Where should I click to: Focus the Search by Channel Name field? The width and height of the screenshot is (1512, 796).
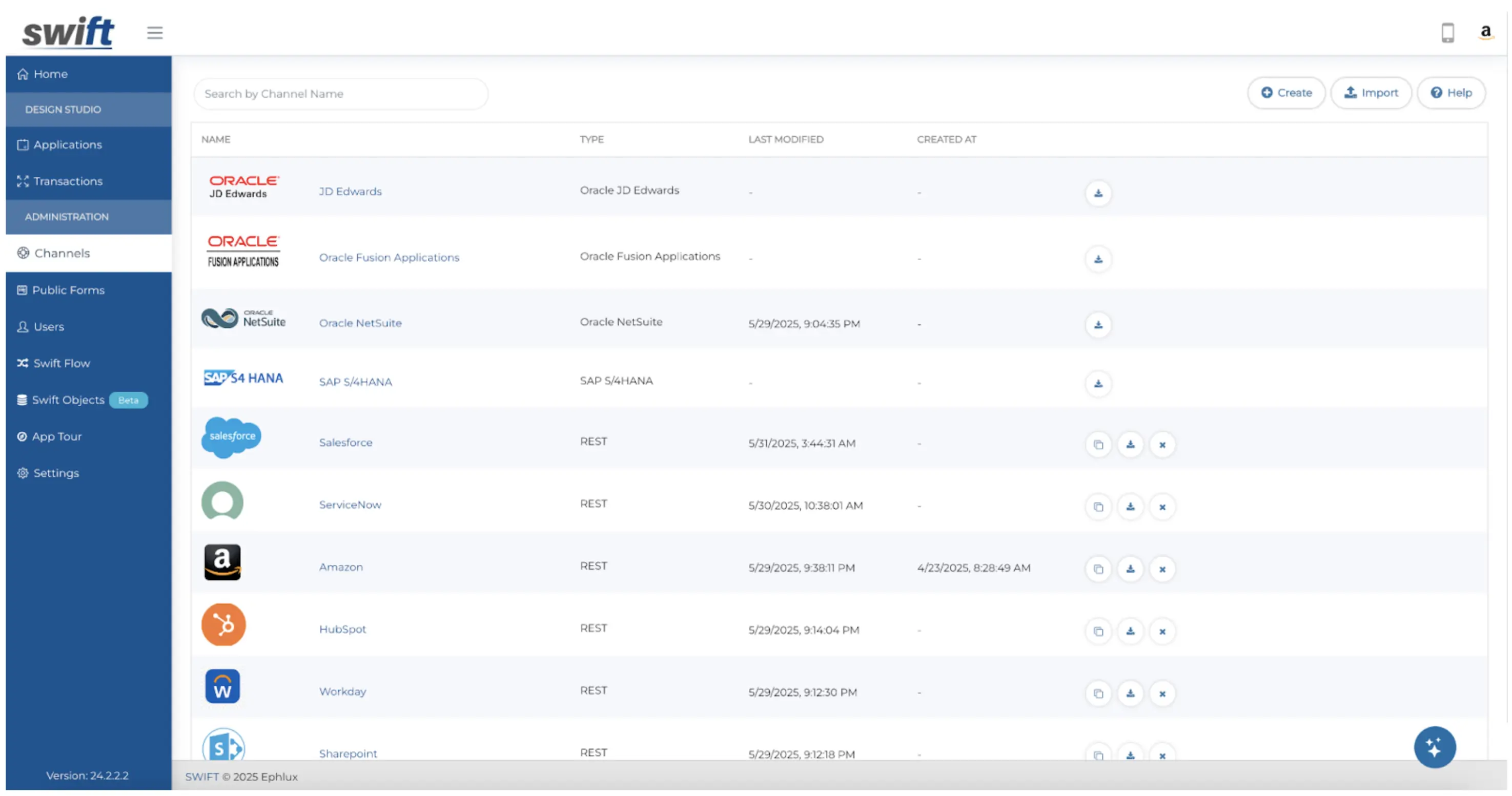coord(340,94)
